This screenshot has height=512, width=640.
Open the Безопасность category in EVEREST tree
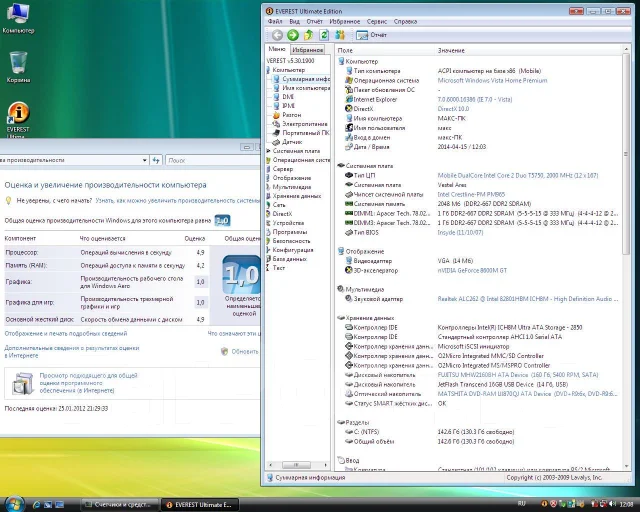click(x=289, y=241)
